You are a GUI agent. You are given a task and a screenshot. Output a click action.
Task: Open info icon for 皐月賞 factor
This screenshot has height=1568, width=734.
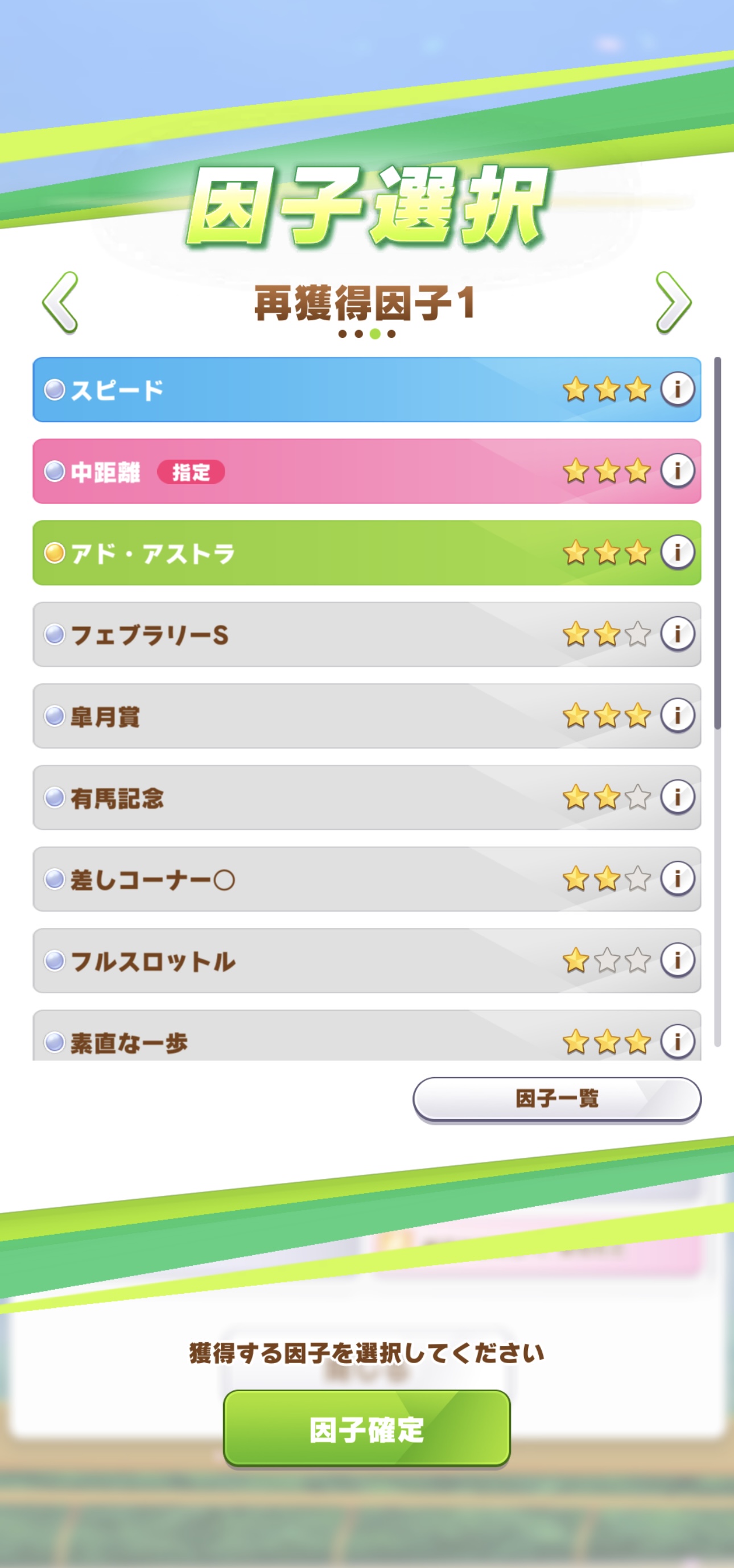click(x=677, y=715)
